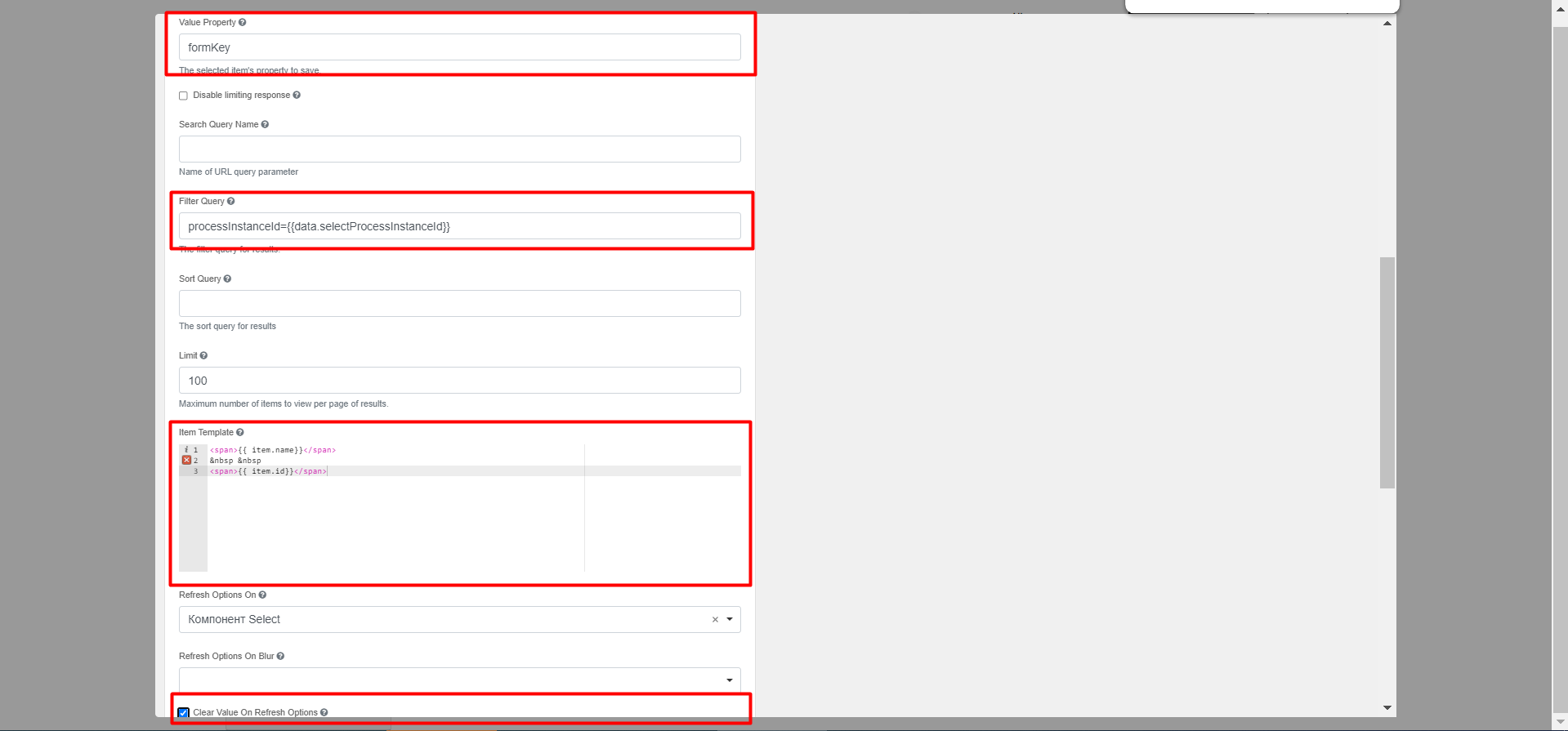Click the Refresh Options On help icon
Image resolution: width=1568 pixels, height=731 pixels.
click(x=262, y=595)
